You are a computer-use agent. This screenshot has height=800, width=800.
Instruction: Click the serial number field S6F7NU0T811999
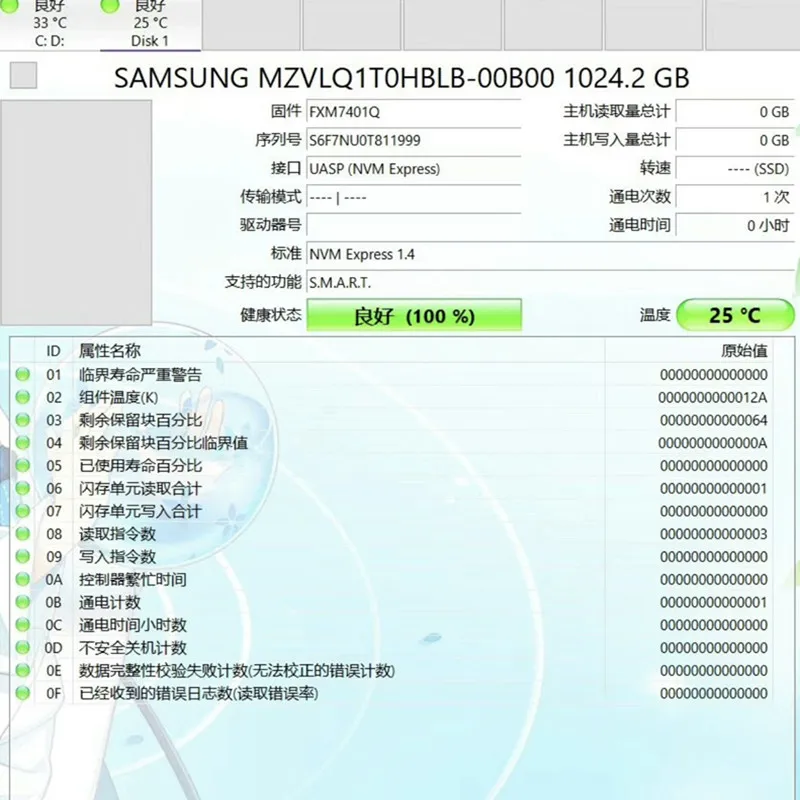[x=413, y=140]
